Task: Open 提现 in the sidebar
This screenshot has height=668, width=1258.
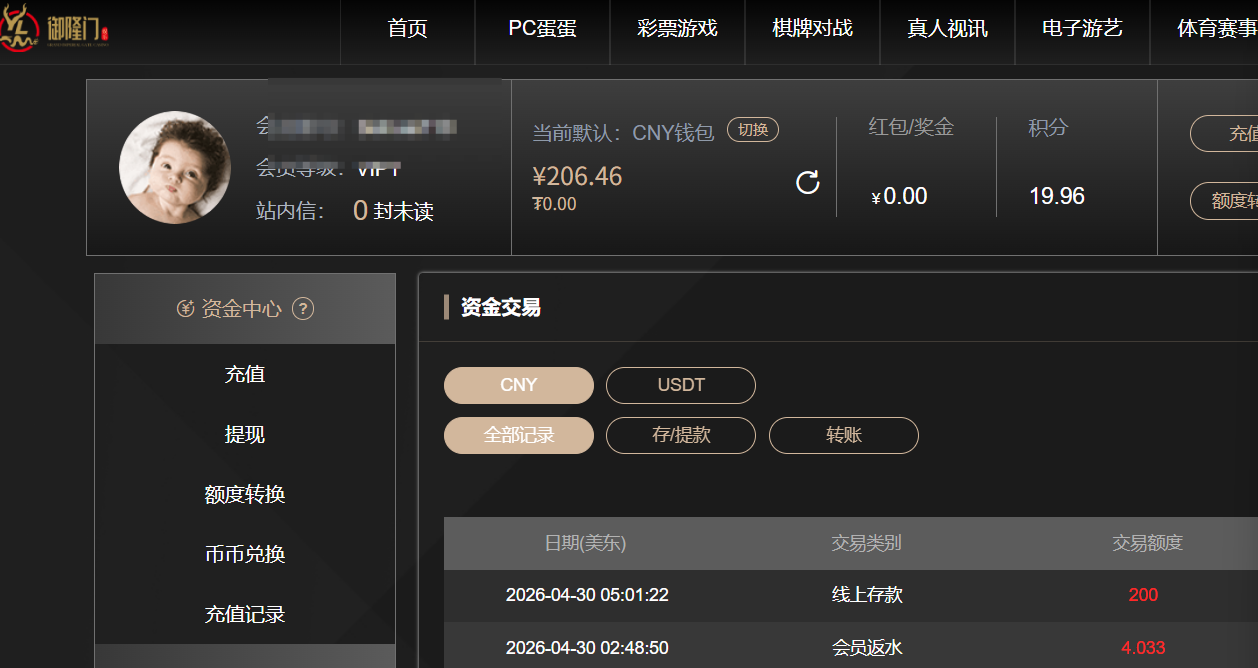Action: point(245,434)
